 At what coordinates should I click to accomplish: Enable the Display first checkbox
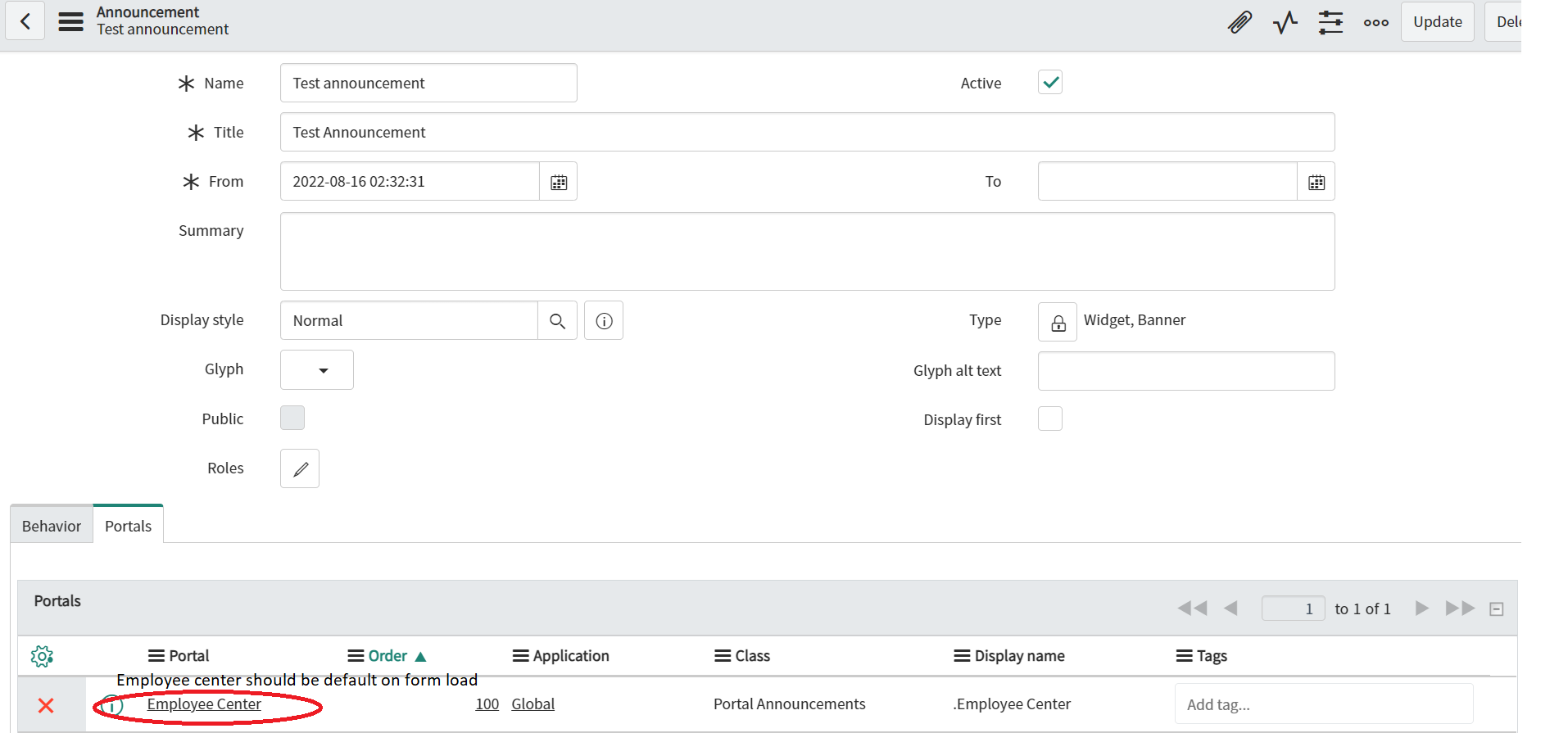coord(1050,419)
